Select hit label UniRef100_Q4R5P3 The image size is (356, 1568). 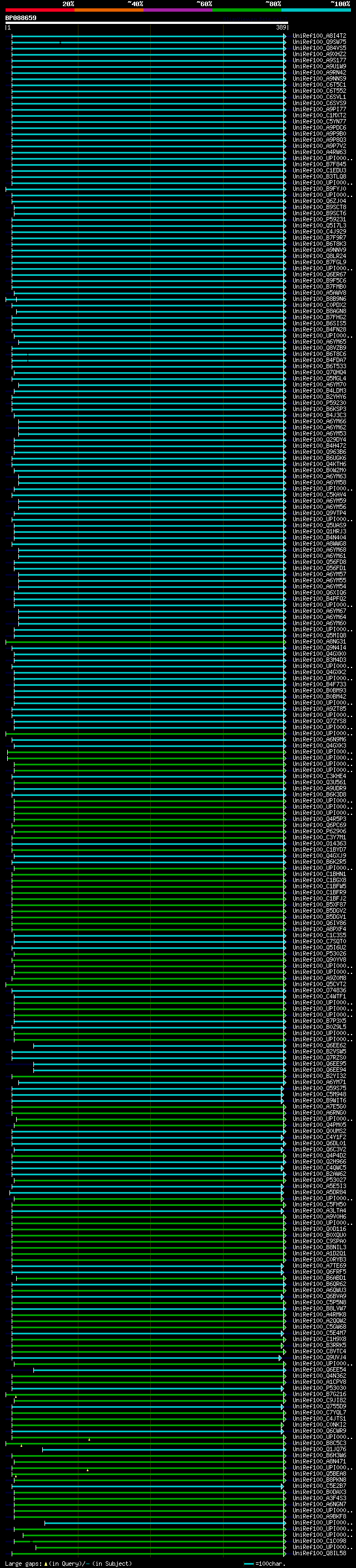click(319, 819)
